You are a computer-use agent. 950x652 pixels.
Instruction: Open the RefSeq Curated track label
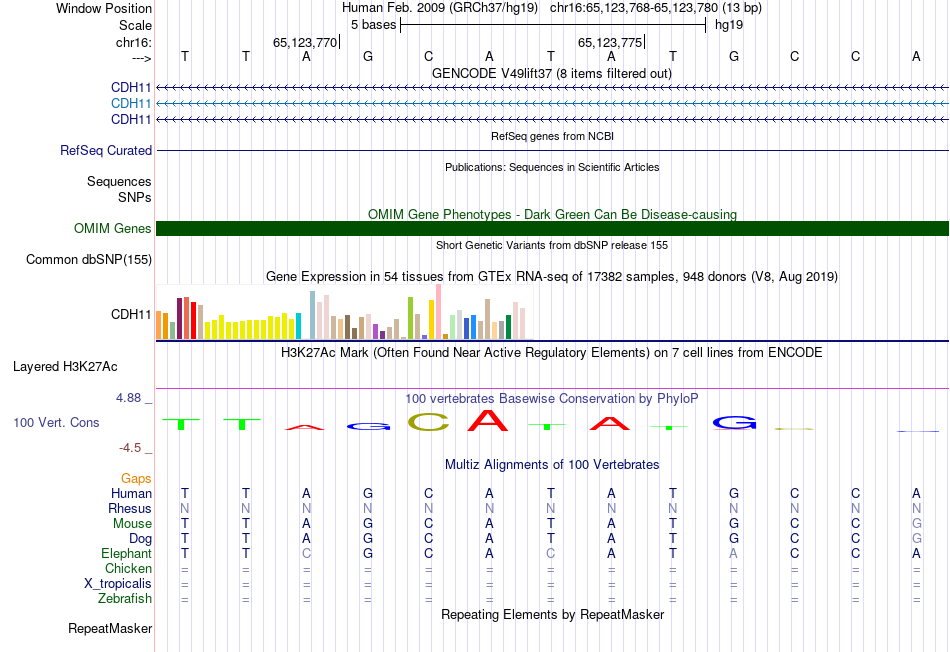pos(106,150)
